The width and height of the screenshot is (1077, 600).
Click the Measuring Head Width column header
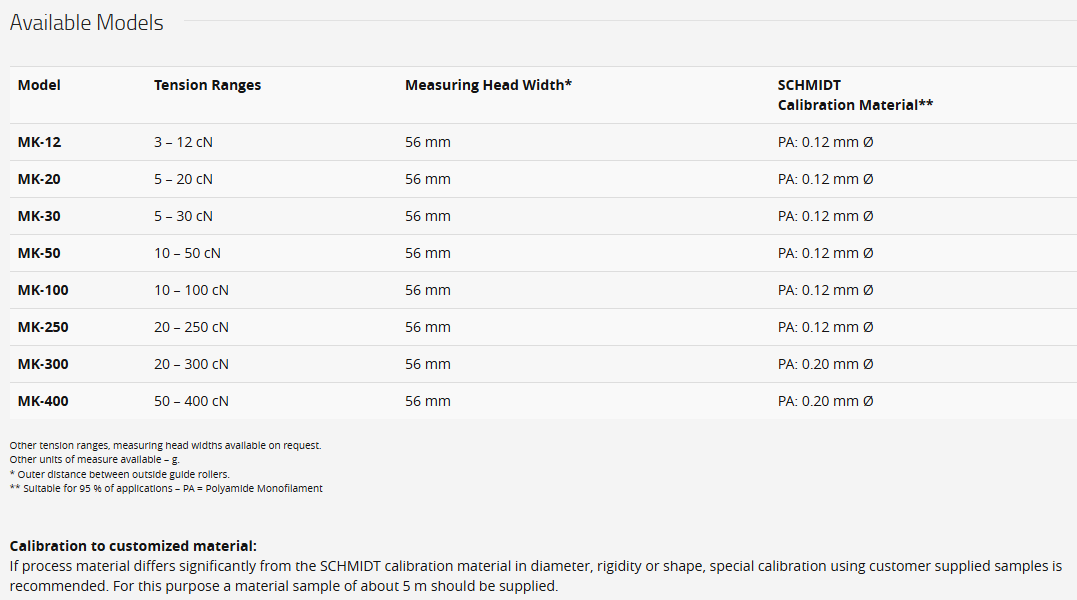[488, 85]
